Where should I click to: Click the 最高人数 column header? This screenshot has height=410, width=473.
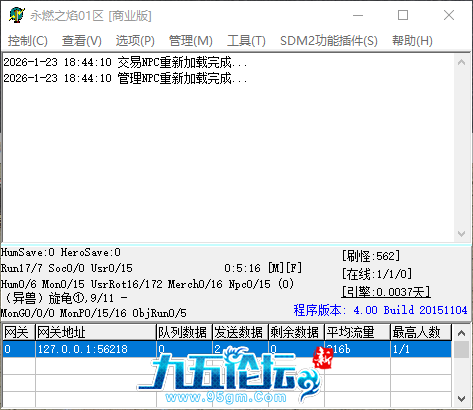tap(421, 332)
